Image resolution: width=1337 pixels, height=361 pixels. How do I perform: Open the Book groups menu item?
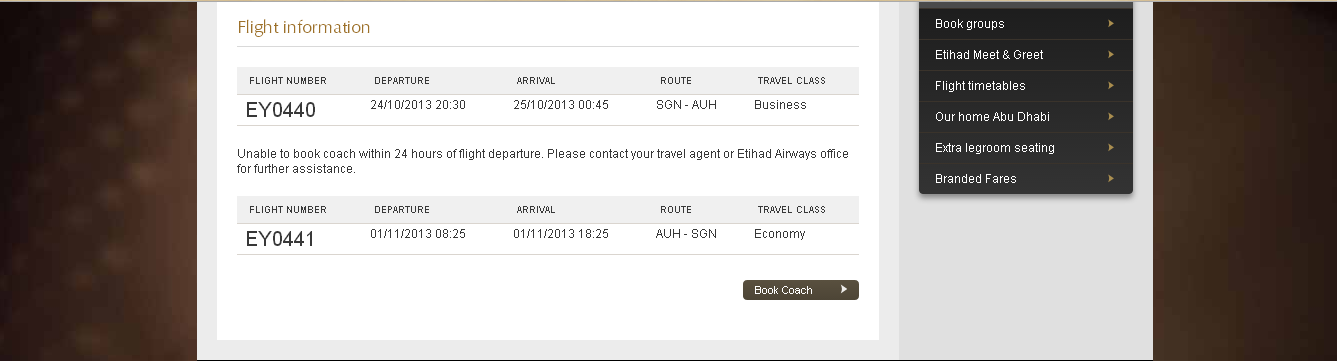tap(1026, 24)
